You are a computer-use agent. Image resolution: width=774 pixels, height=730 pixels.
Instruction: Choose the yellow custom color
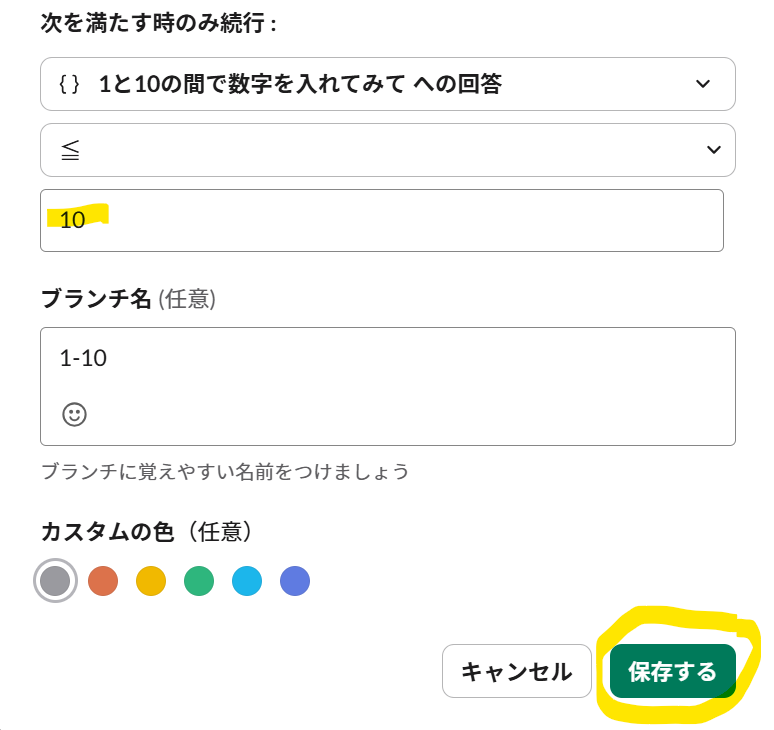pyautogui.click(x=151, y=581)
